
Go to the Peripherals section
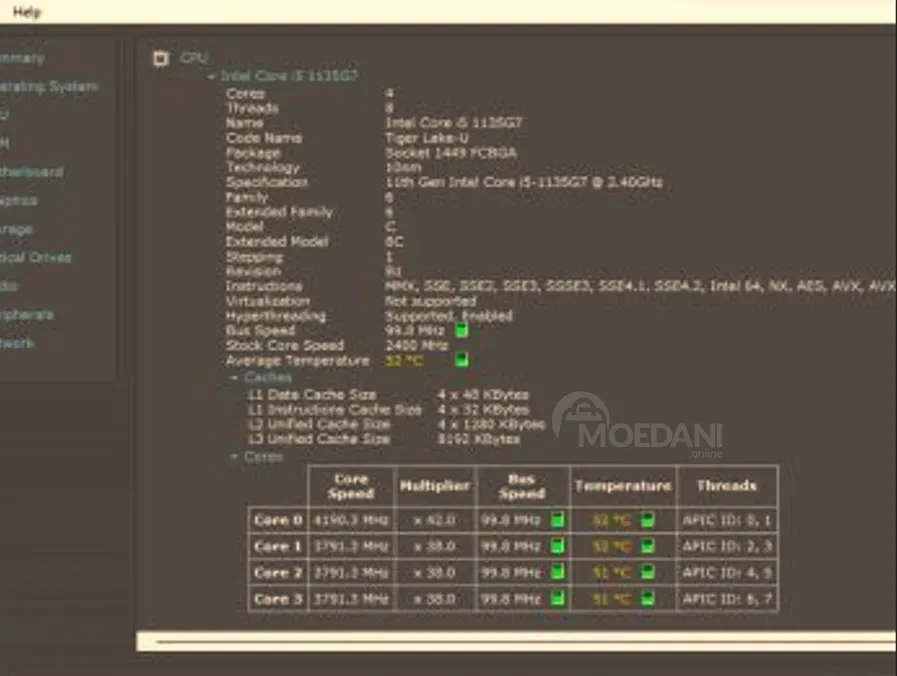(27, 315)
